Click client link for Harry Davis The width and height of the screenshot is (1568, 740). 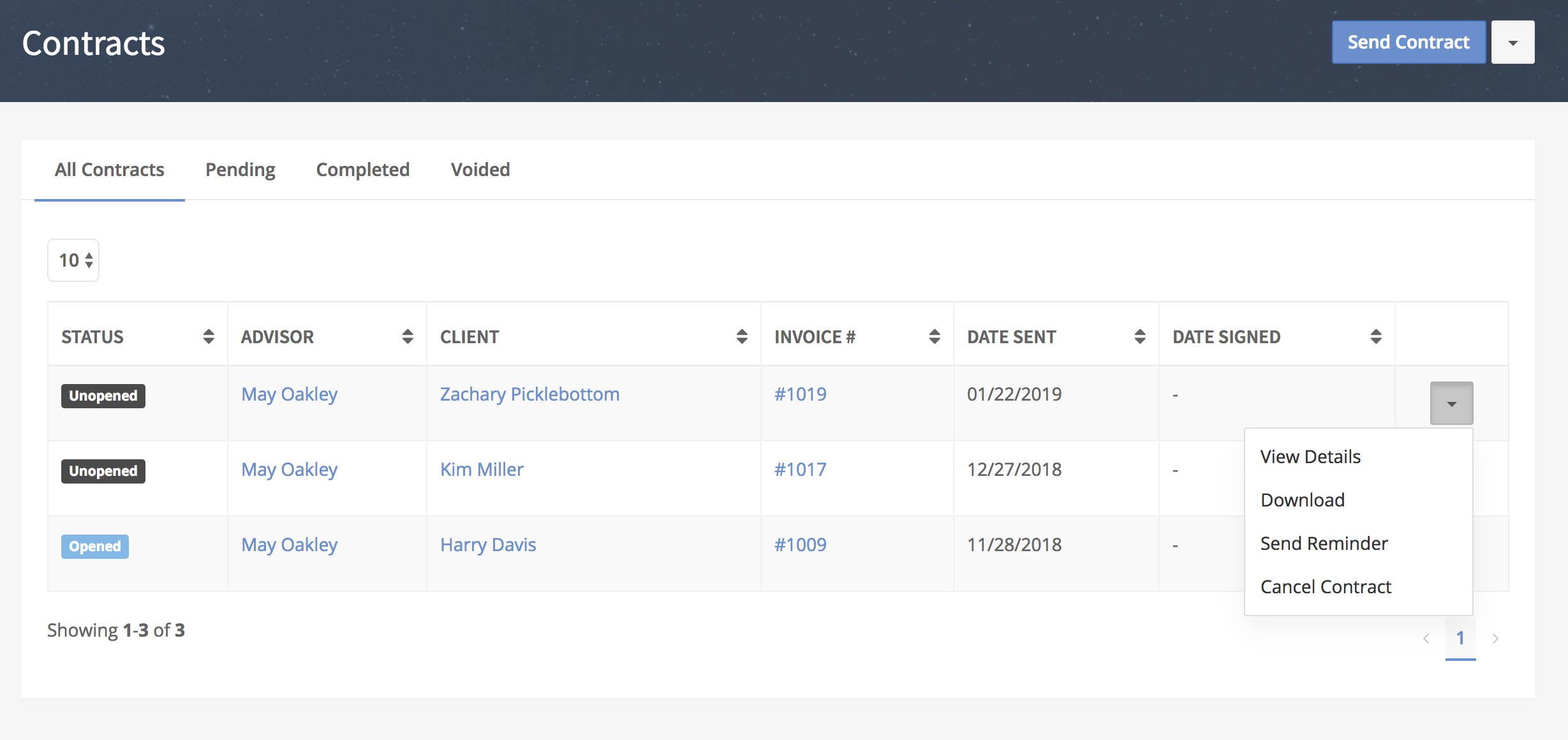pyautogui.click(x=488, y=545)
